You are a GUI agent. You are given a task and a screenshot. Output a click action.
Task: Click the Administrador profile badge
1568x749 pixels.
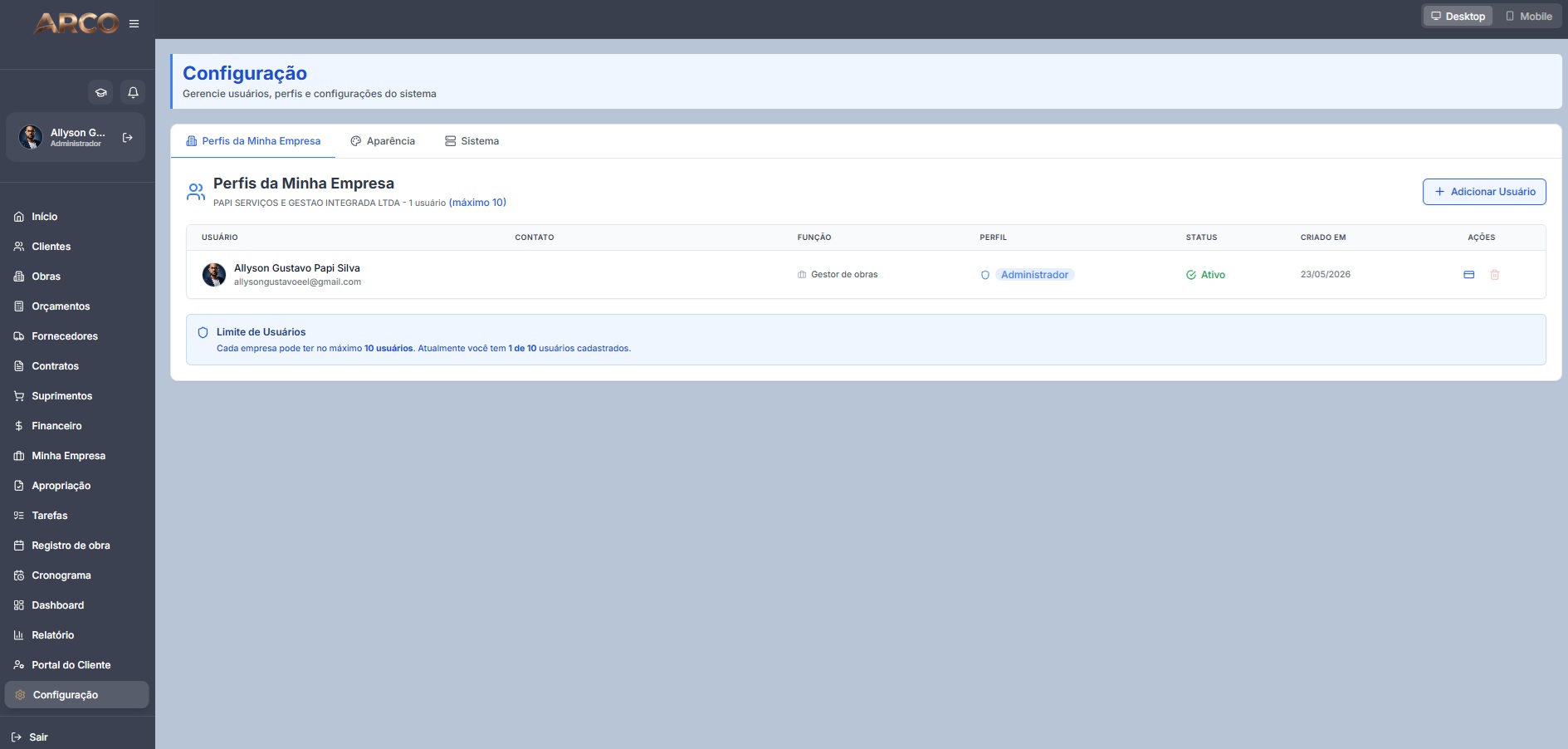[1034, 275]
